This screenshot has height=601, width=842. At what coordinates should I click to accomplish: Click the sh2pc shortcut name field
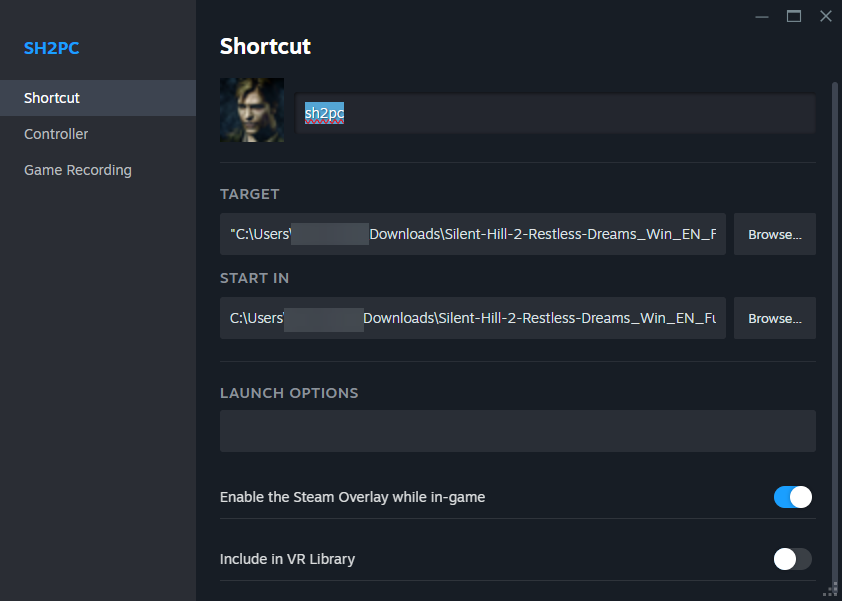tap(555, 114)
